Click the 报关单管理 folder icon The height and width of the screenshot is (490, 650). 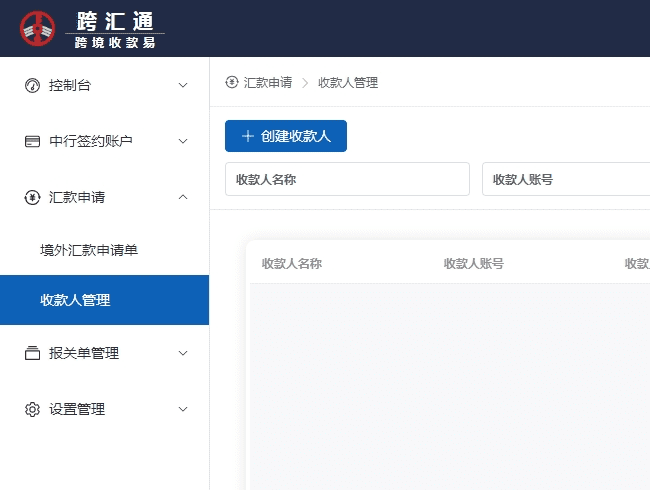tap(32, 353)
